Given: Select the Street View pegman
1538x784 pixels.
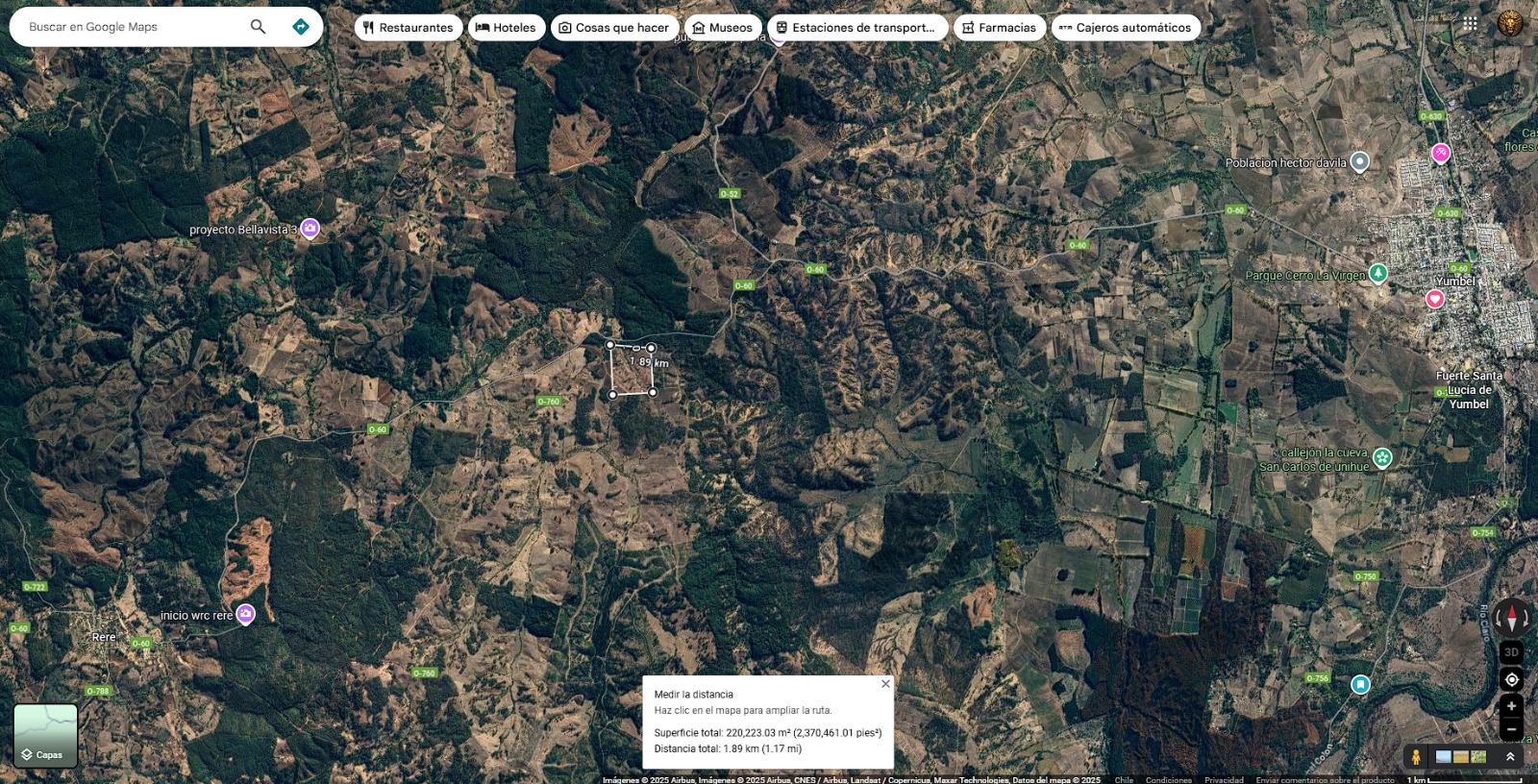Looking at the screenshot, I should (1416, 757).
